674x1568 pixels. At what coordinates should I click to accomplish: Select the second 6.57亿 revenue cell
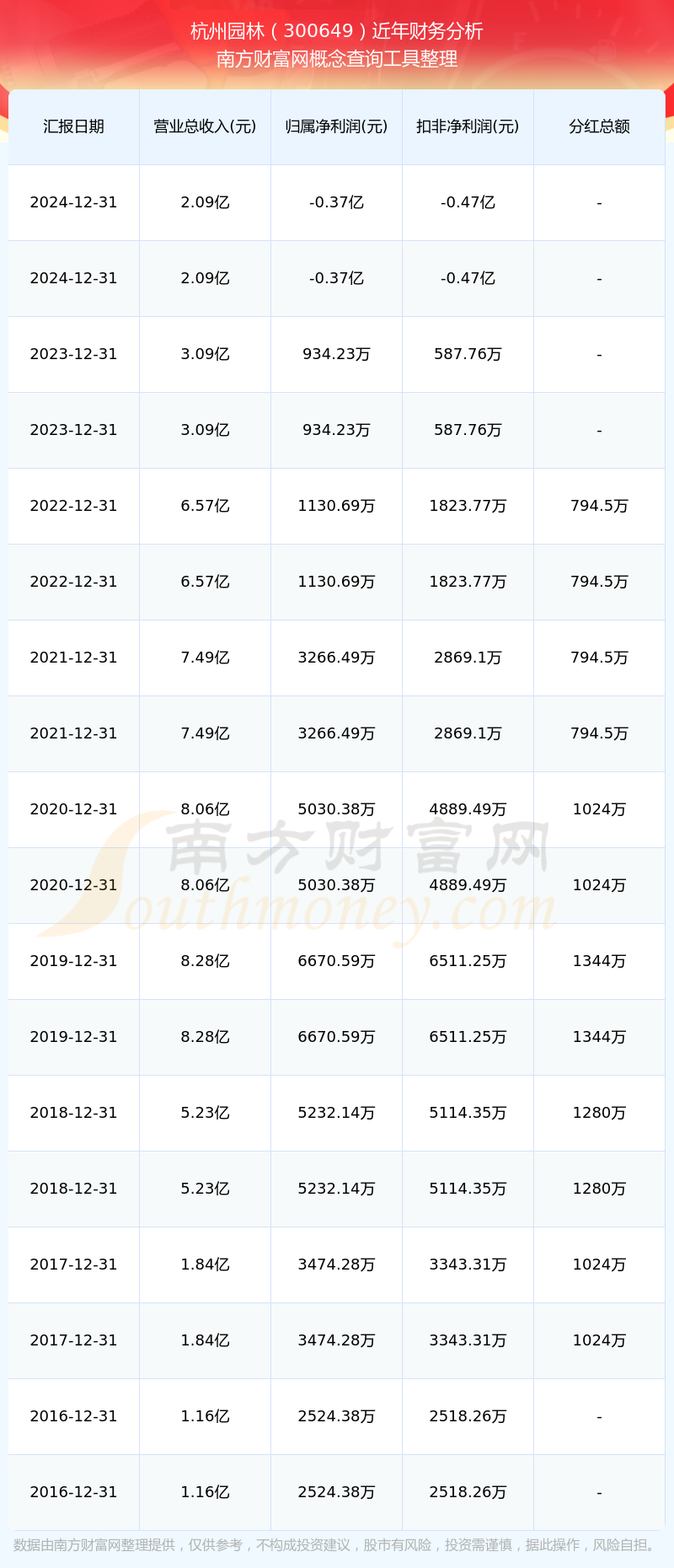coord(205,582)
